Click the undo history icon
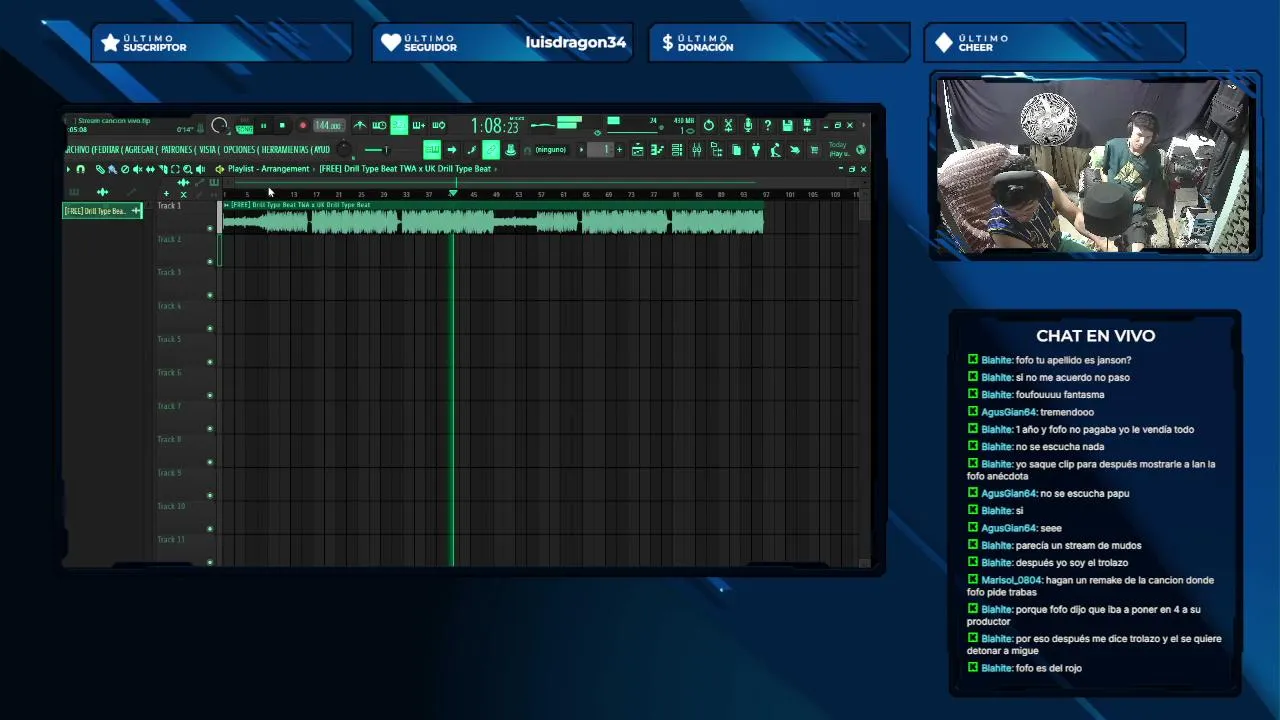Screen dimensions: 1280x720 pyautogui.click(x=709, y=125)
